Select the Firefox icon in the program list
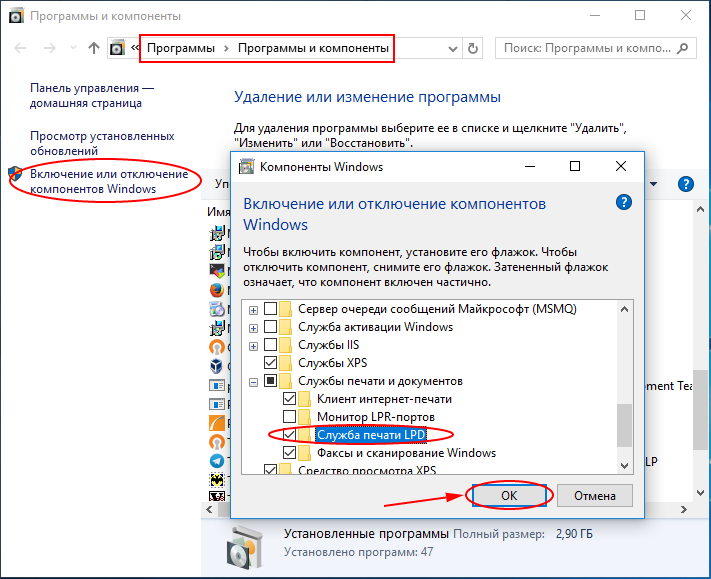Image resolution: width=711 pixels, height=579 pixels. click(217, 290)
